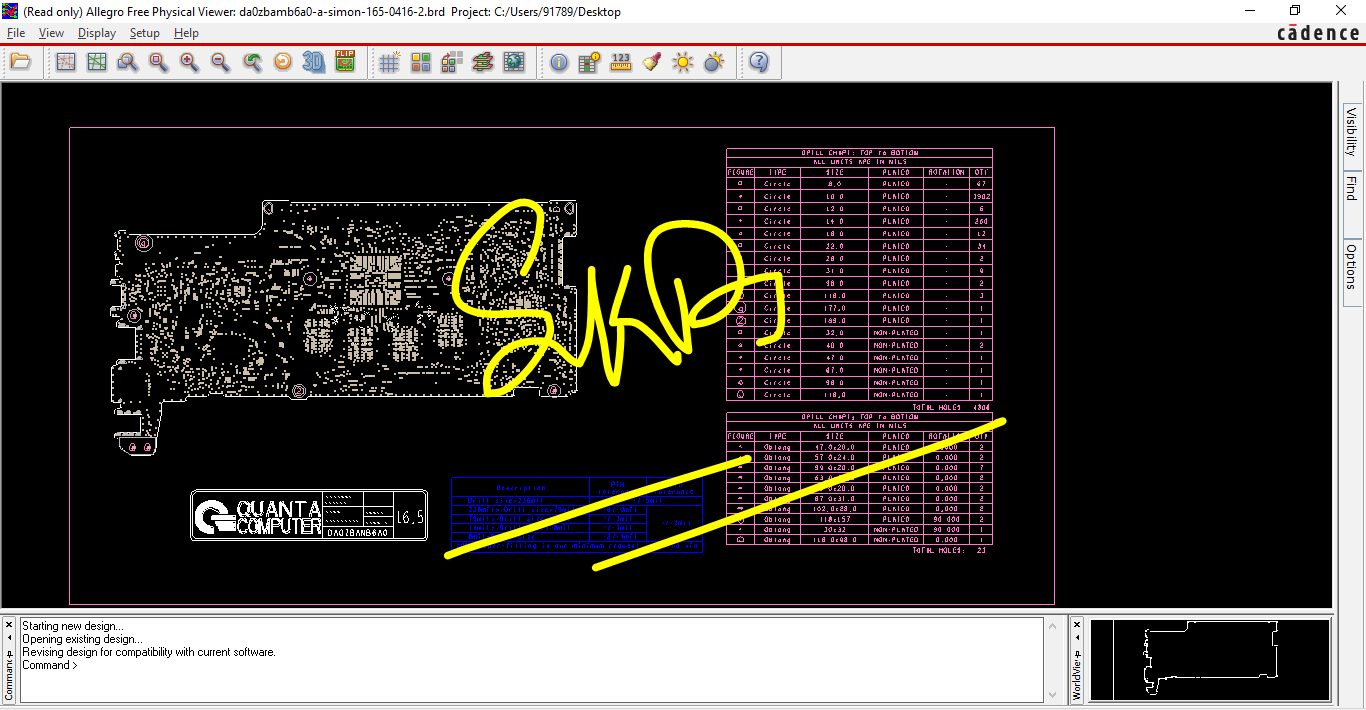Viewport: 1366px width, 710px height.
Task: Launch the 3D viewer
Action: pos(314,62)
